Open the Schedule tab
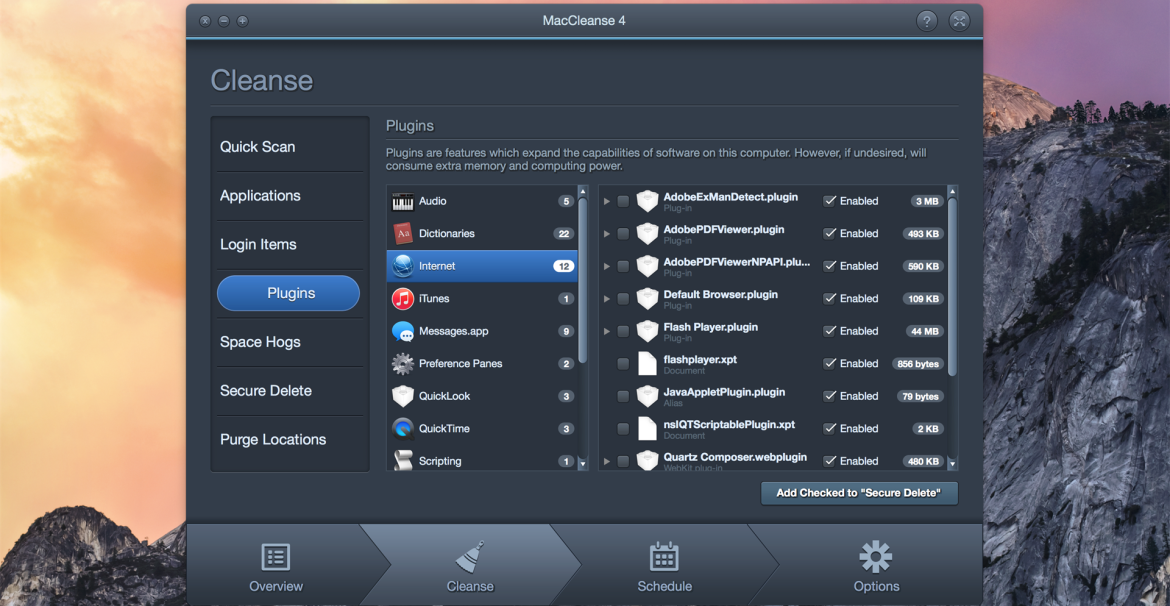Image resolution: width=1170 pixels, height=606 pixels. coord(664,565)
